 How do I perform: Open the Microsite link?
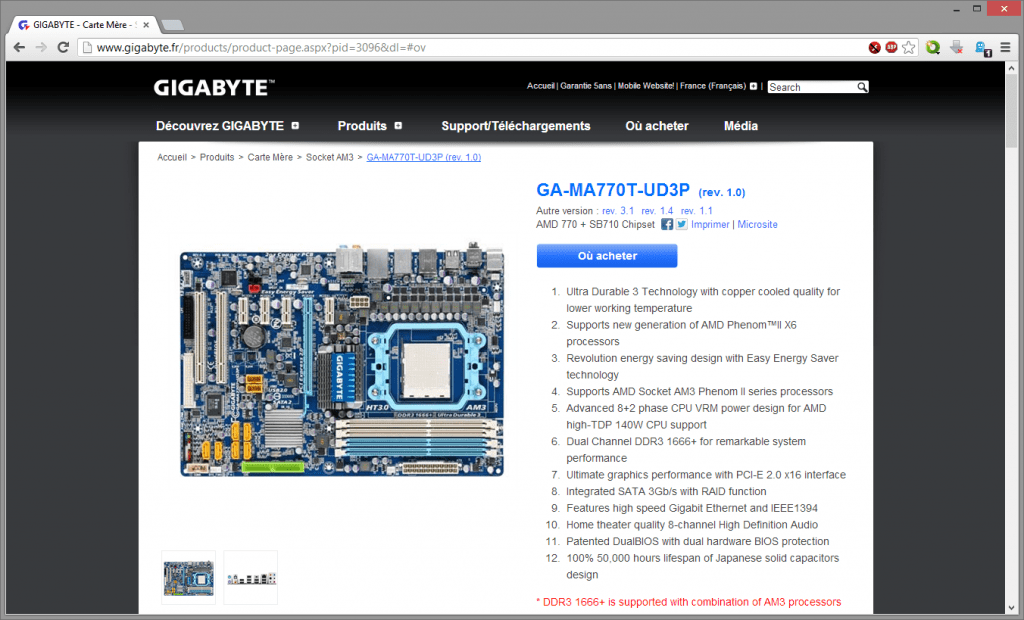tap(758, 224)
